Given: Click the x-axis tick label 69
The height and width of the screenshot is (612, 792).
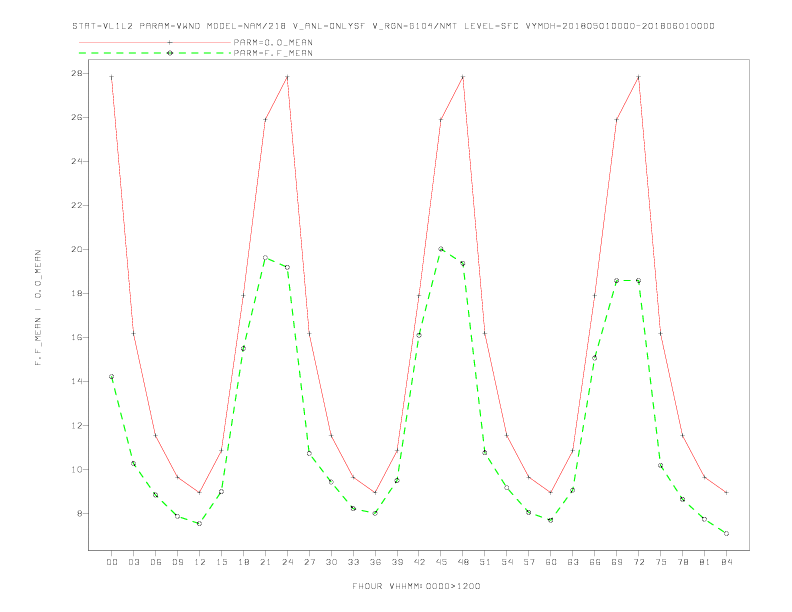Looking at the screenshot, I should [617, 562].
